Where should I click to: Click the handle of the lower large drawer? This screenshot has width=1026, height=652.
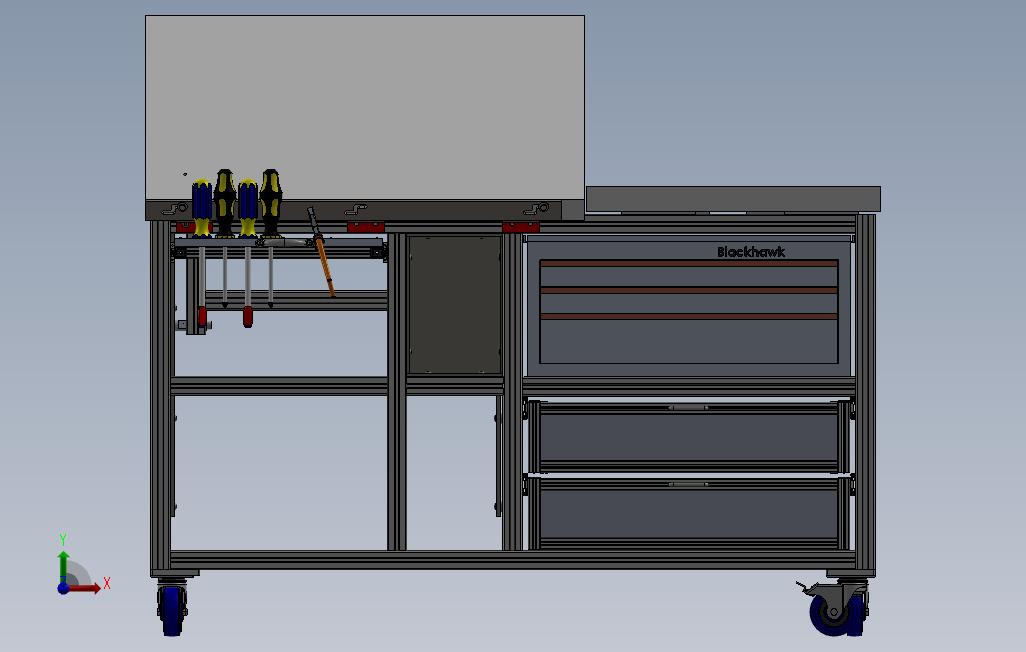[688, 484]
